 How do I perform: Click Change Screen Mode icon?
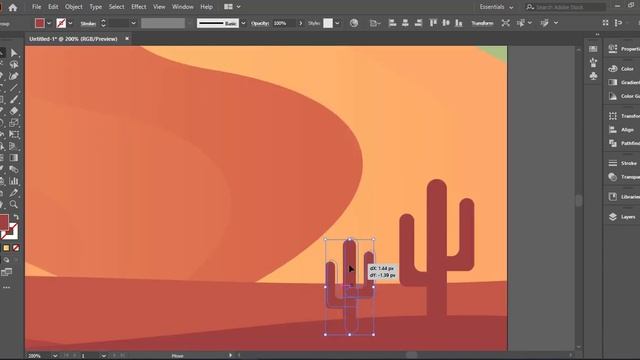pos(7,272)
